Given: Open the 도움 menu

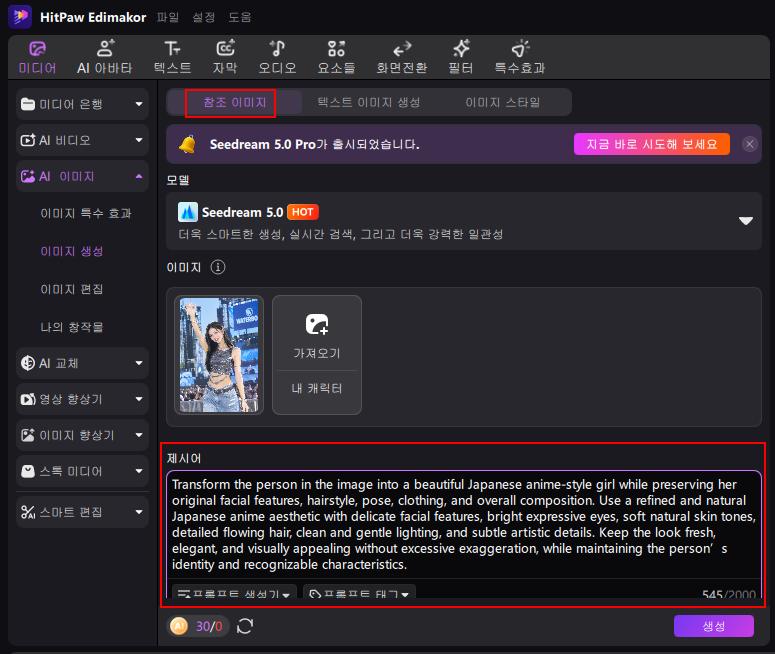Looking at the screenshot, I should (240, 17).
